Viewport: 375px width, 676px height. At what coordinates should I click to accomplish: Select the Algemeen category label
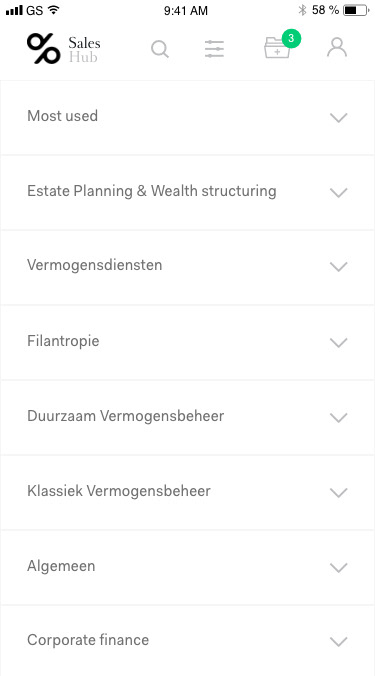[x=61, y=566]
